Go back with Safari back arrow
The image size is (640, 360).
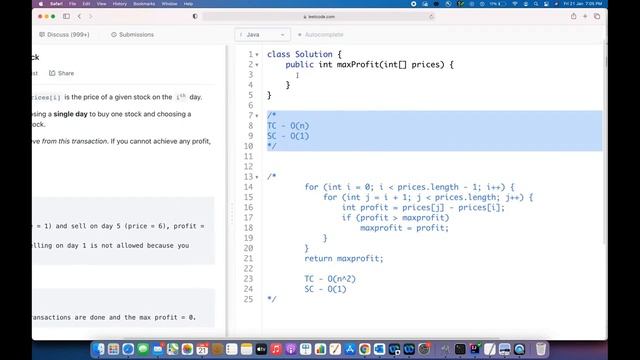pyautogui.click(x=79, y=16)
